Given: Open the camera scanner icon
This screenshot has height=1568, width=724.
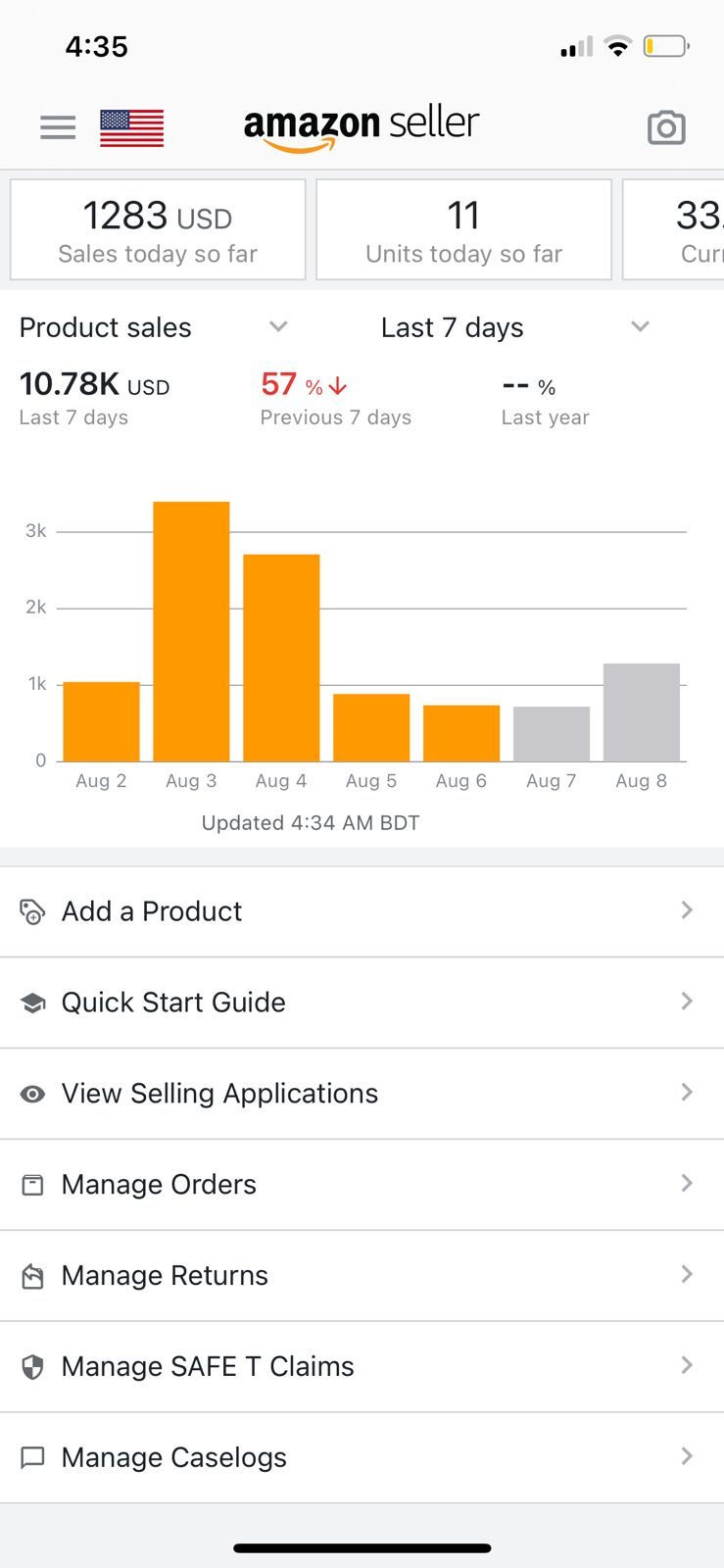Looking at the screenshot, I should pos(666,127).
